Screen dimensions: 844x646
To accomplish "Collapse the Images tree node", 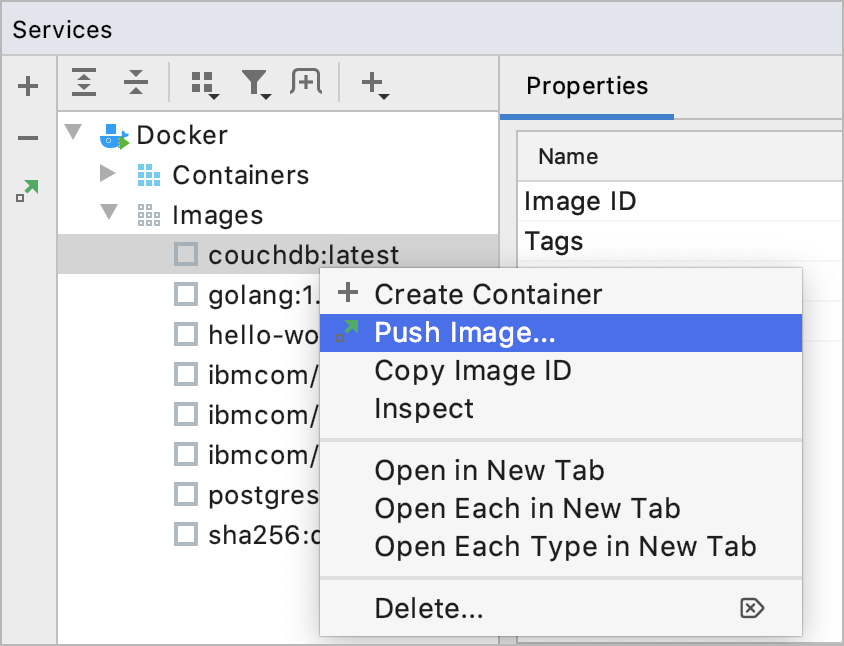I will click(x=110, y=214).
